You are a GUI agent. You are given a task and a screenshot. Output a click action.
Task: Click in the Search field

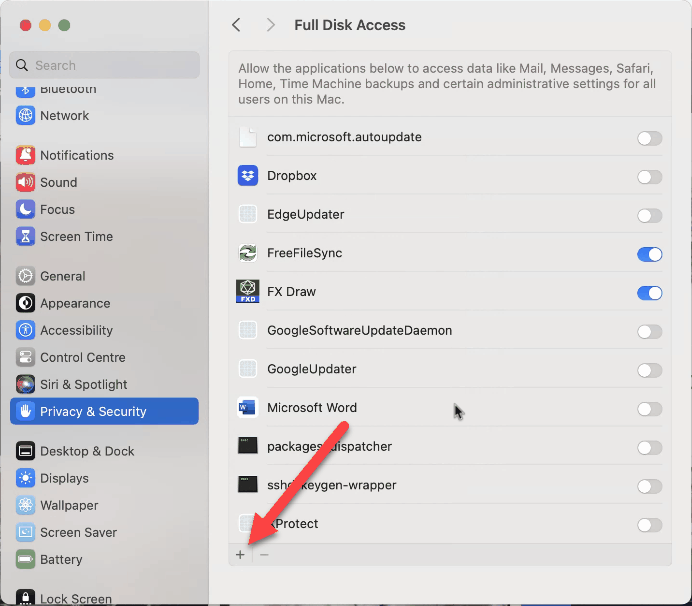pyautogui.click(x=105, y=65)
